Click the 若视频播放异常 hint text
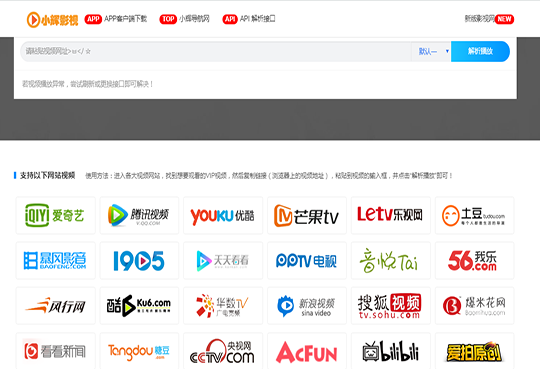Screen dimensions: 540x369 point(87,84)
